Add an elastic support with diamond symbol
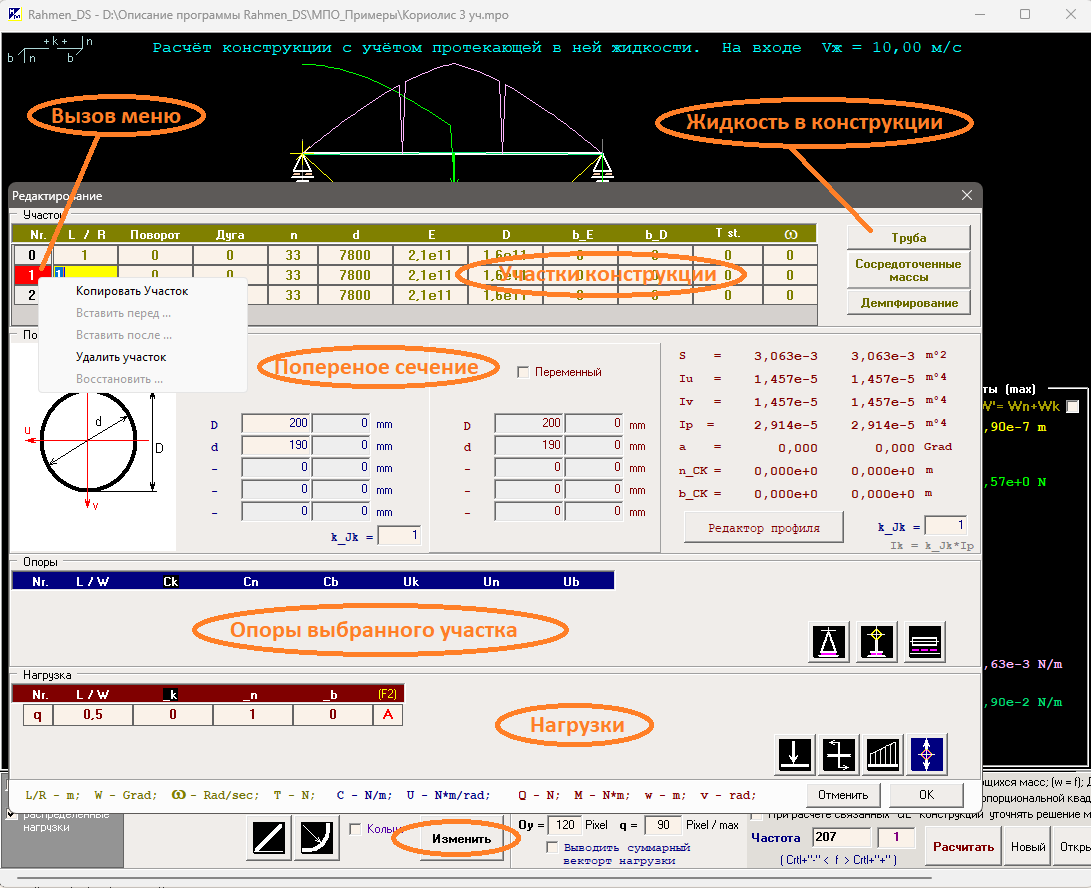Screen dimensions: 1091x888 point(878,641)
